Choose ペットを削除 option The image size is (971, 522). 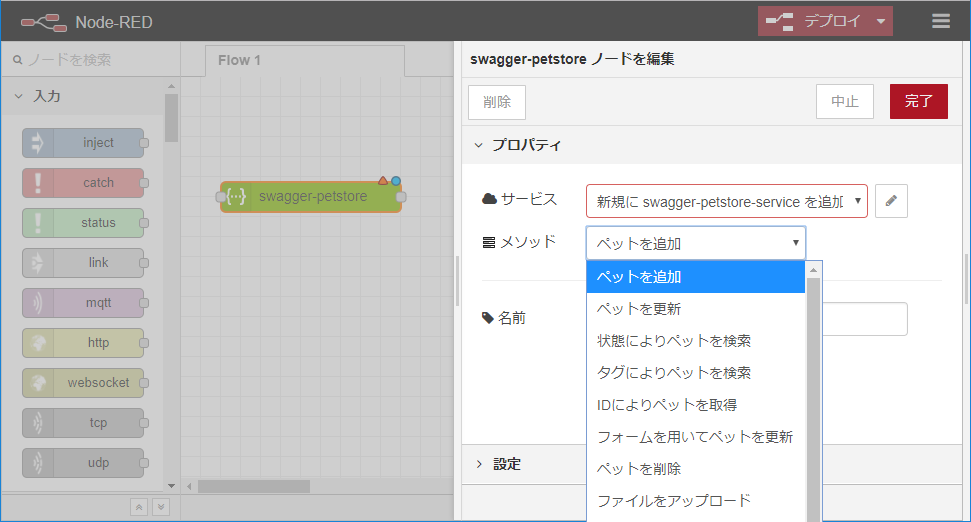[695, 469]
